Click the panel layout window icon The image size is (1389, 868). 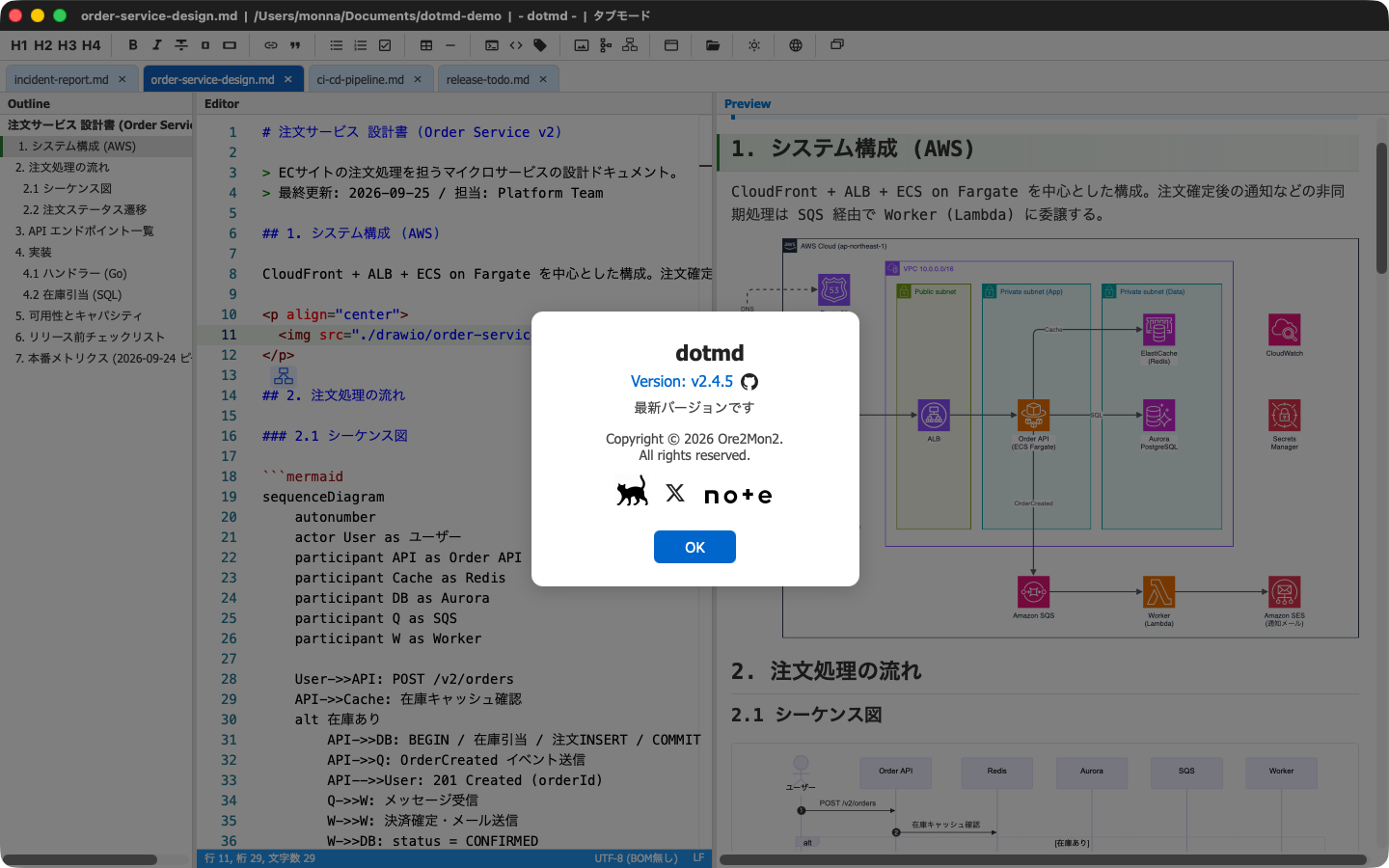point(671,45)
